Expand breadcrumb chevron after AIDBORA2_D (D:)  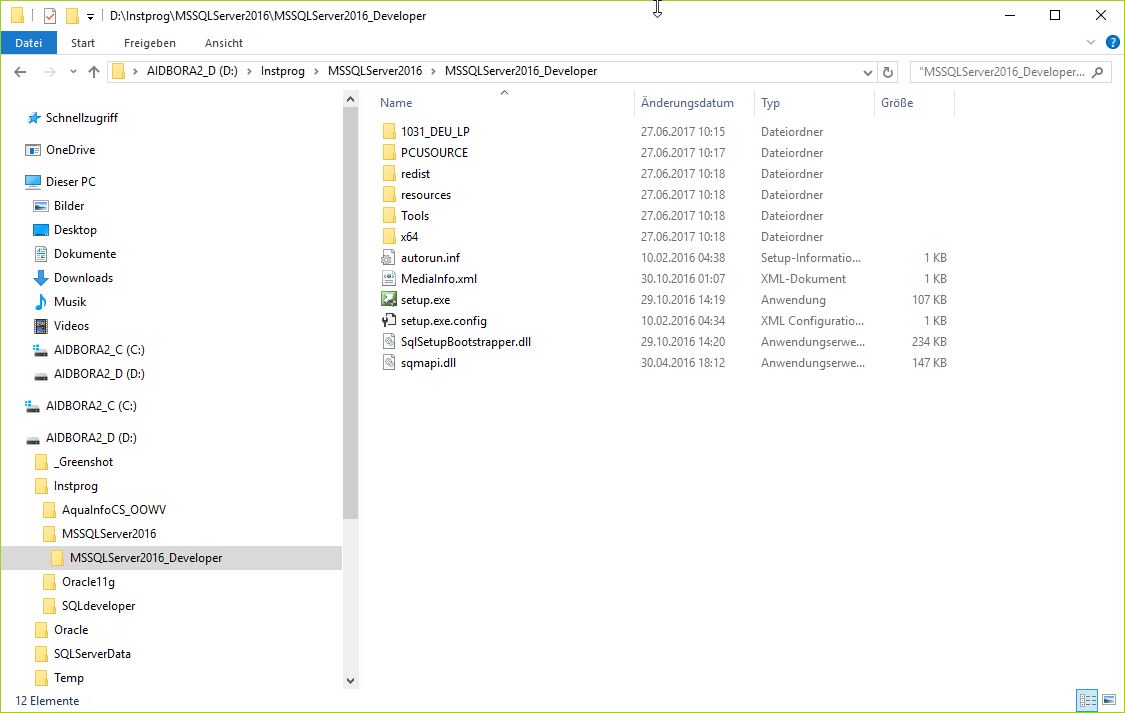click(249, 71)
